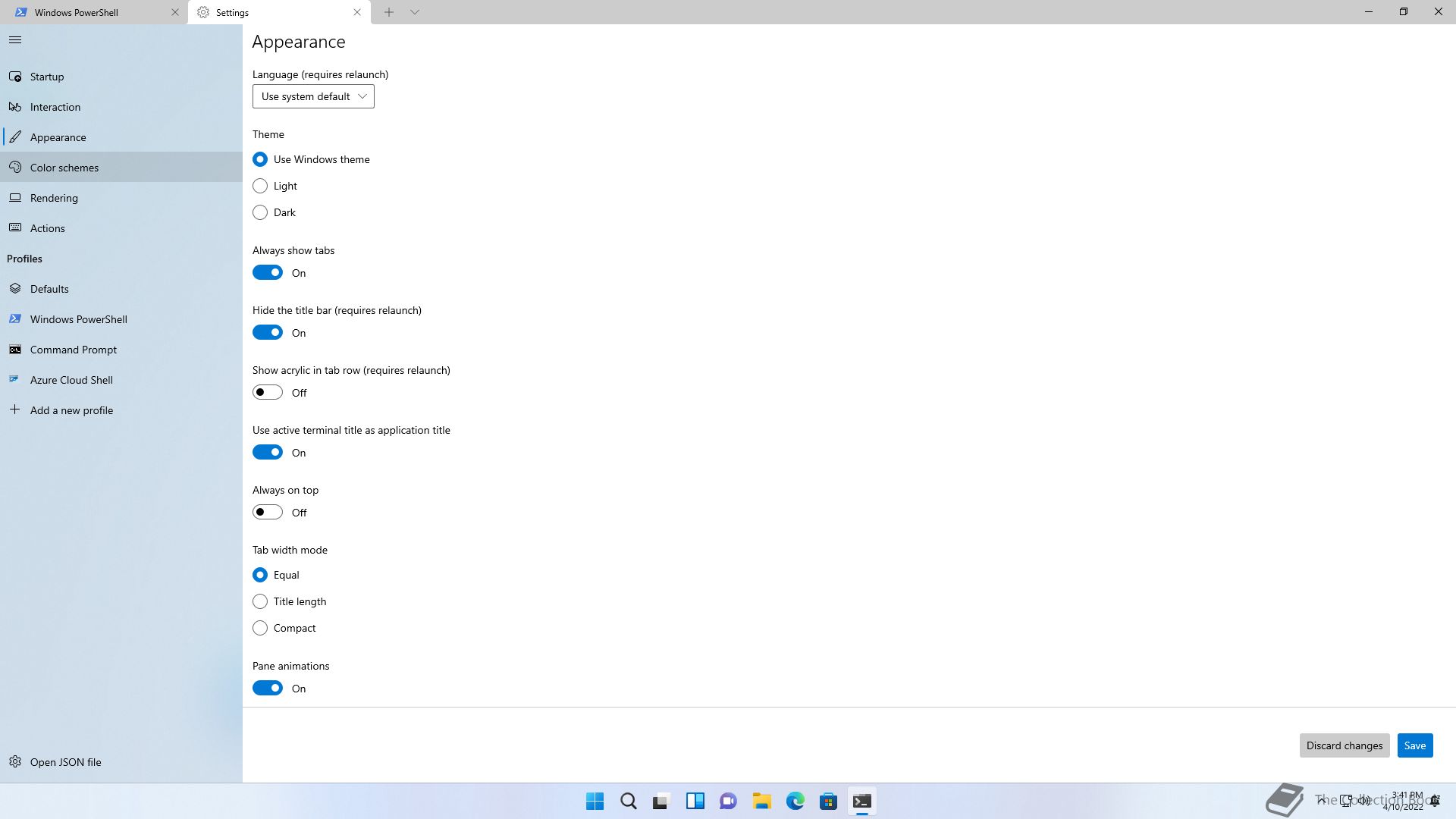
Task: Open File Explorer from the taskbar
Action: (x=762, y=801)
